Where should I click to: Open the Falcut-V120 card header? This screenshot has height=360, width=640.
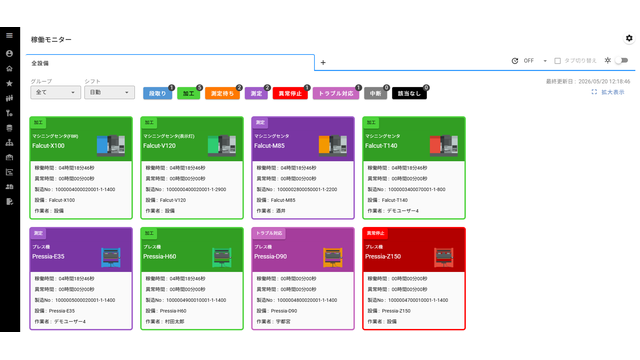[192, 139]
